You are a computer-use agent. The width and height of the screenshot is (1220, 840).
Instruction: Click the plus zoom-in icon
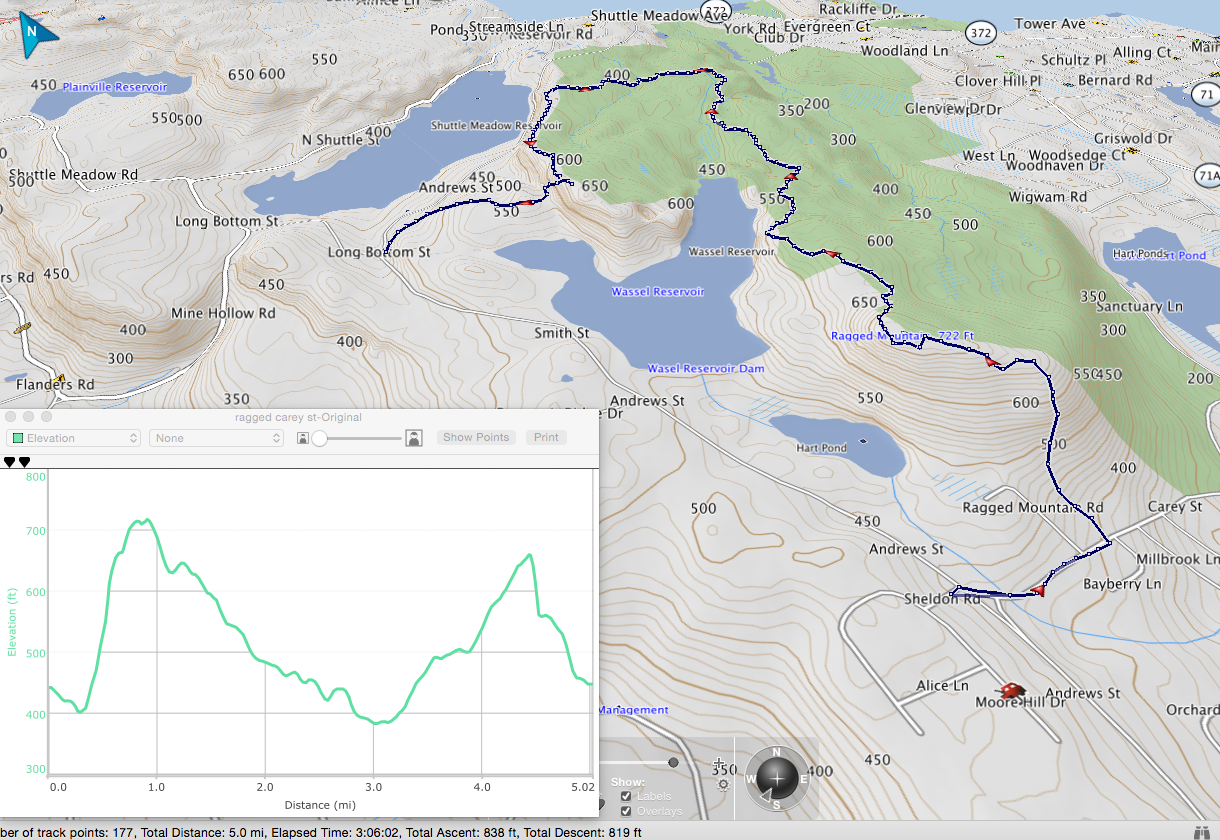(x=718, y=764)
